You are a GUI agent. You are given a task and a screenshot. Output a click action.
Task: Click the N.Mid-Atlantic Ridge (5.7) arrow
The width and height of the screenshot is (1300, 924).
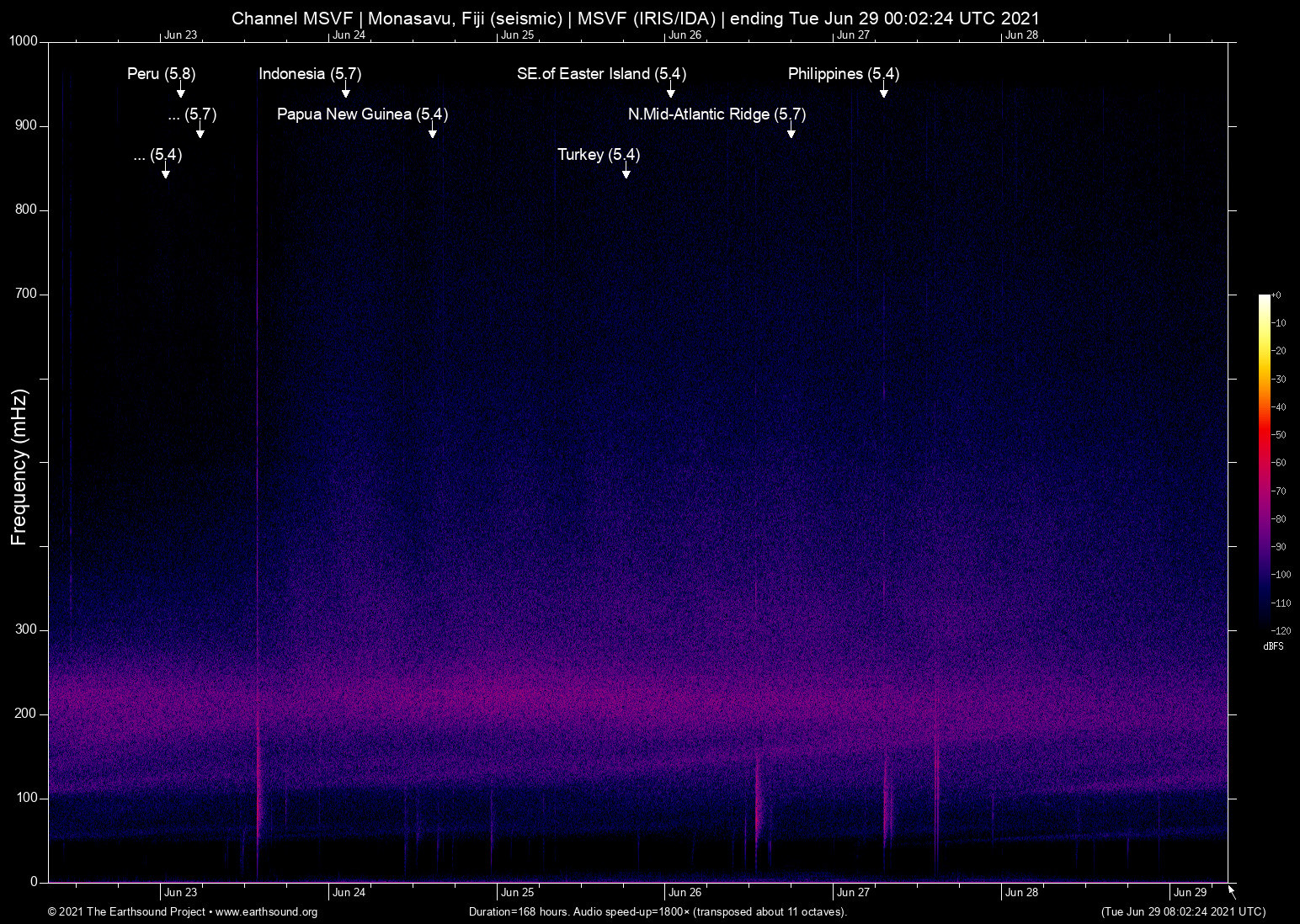(791, 131)
